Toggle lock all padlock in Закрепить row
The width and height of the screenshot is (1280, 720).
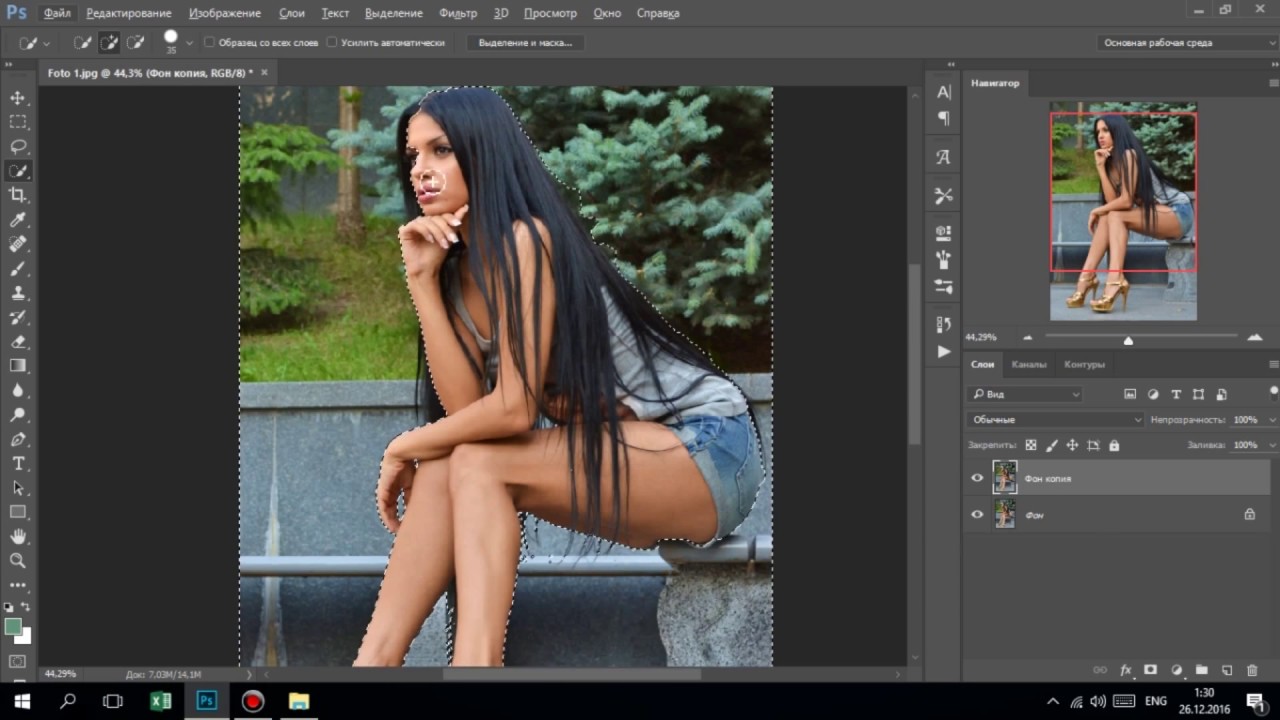click(x=1114, y=445)
